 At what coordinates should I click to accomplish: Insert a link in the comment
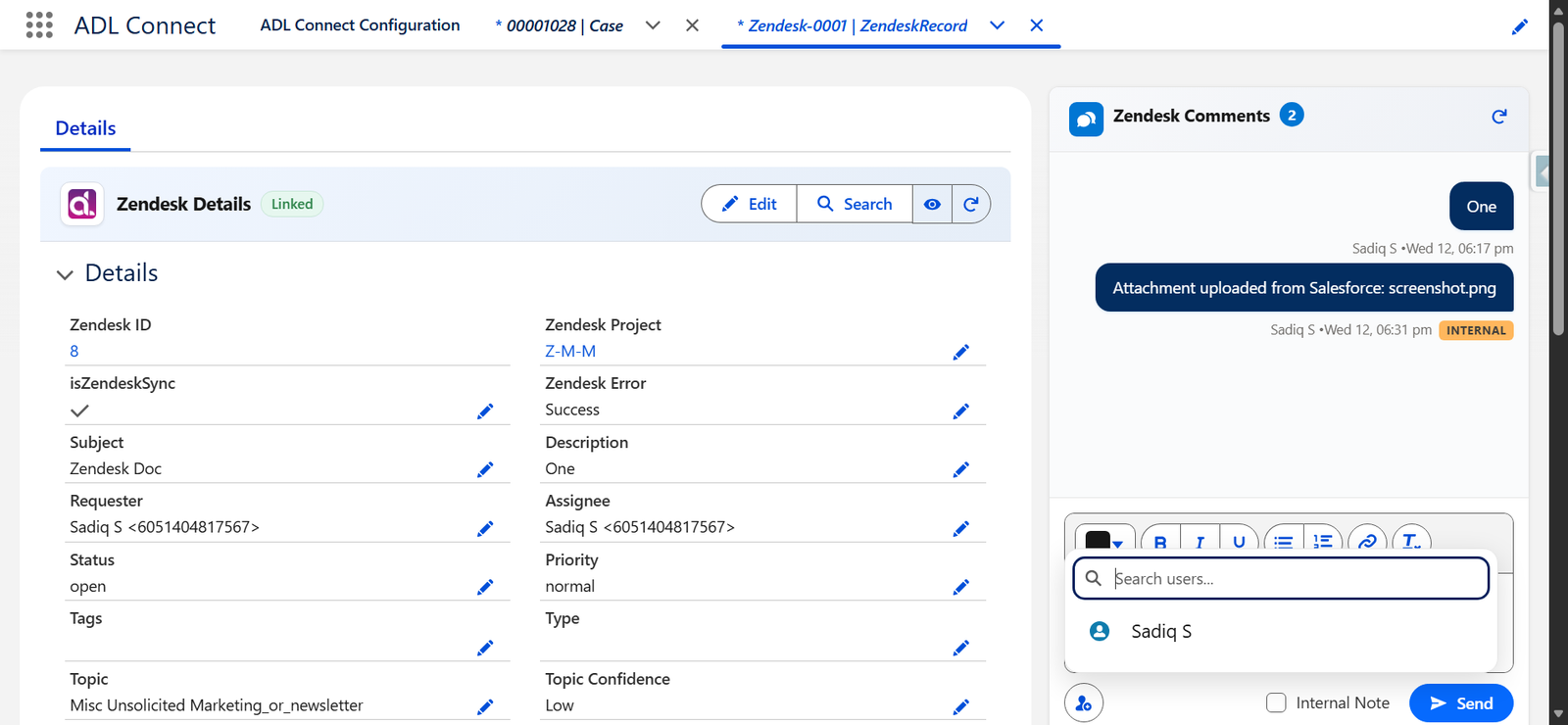[1367, 540]
